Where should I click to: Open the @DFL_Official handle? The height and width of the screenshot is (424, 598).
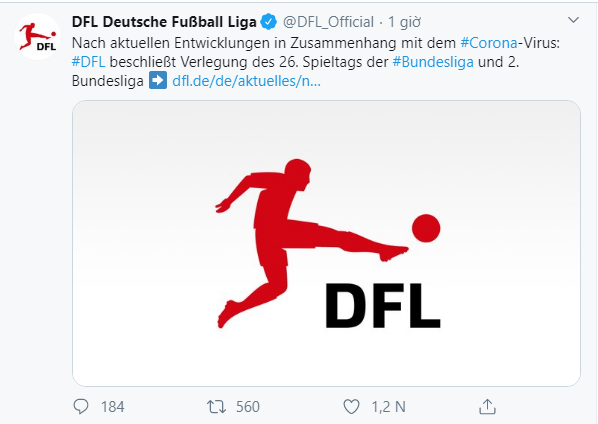(x=328, y=22)
